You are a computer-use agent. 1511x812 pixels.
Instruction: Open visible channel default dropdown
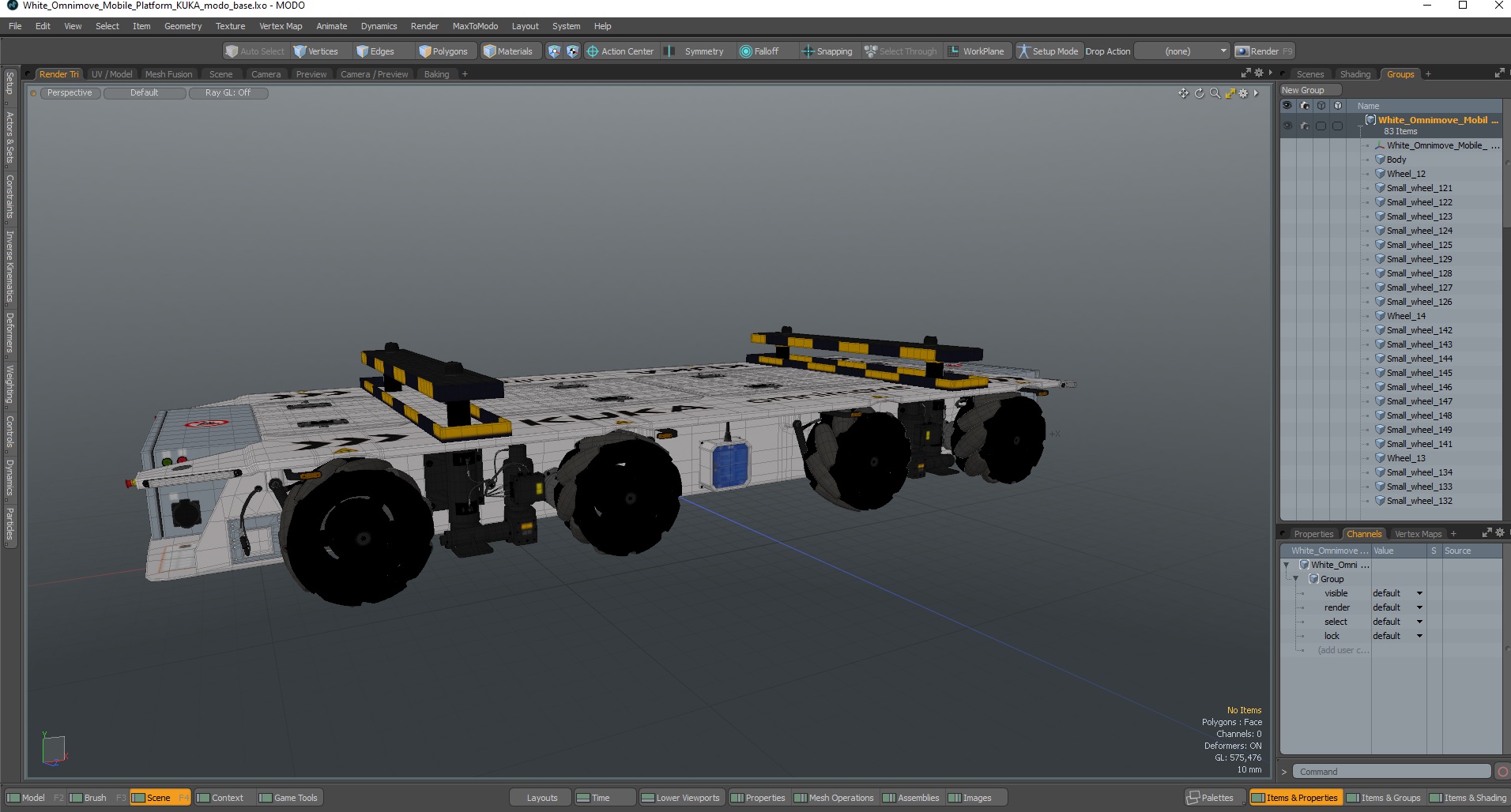pos(1397,593)
